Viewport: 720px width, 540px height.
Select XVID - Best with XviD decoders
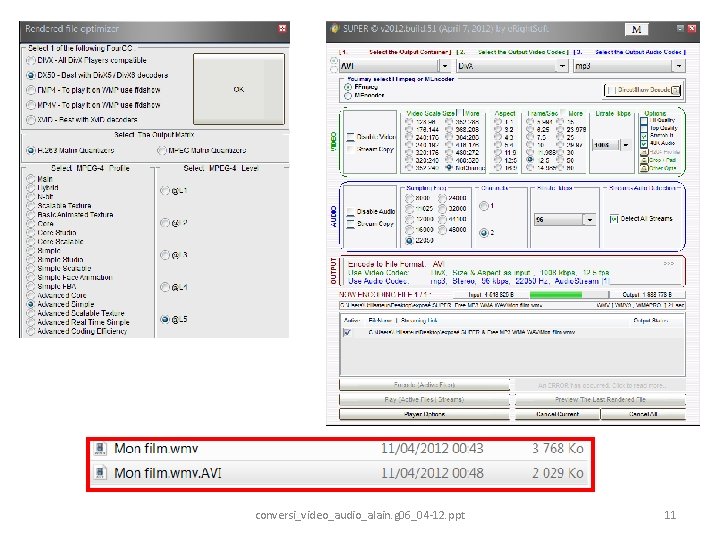pos(31,119)
